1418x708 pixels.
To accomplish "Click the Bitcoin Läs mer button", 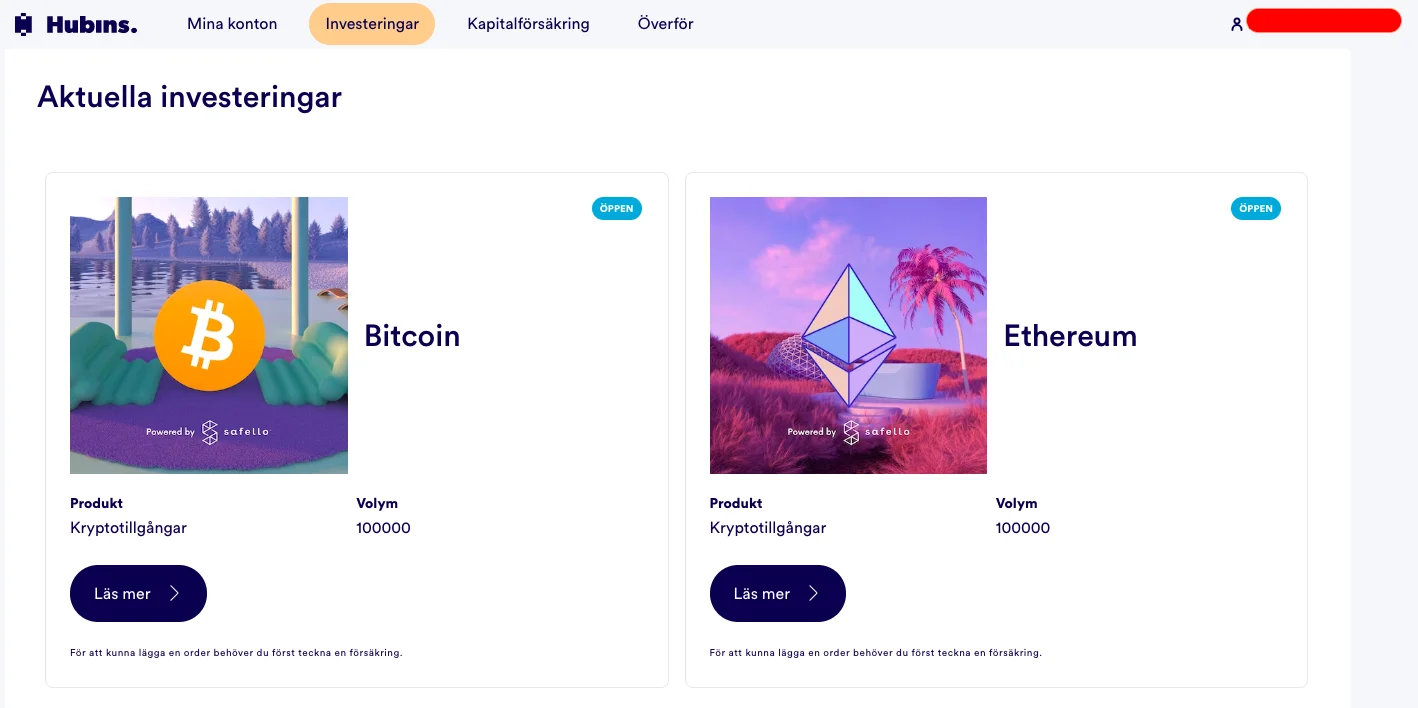I will pos(138,594).
